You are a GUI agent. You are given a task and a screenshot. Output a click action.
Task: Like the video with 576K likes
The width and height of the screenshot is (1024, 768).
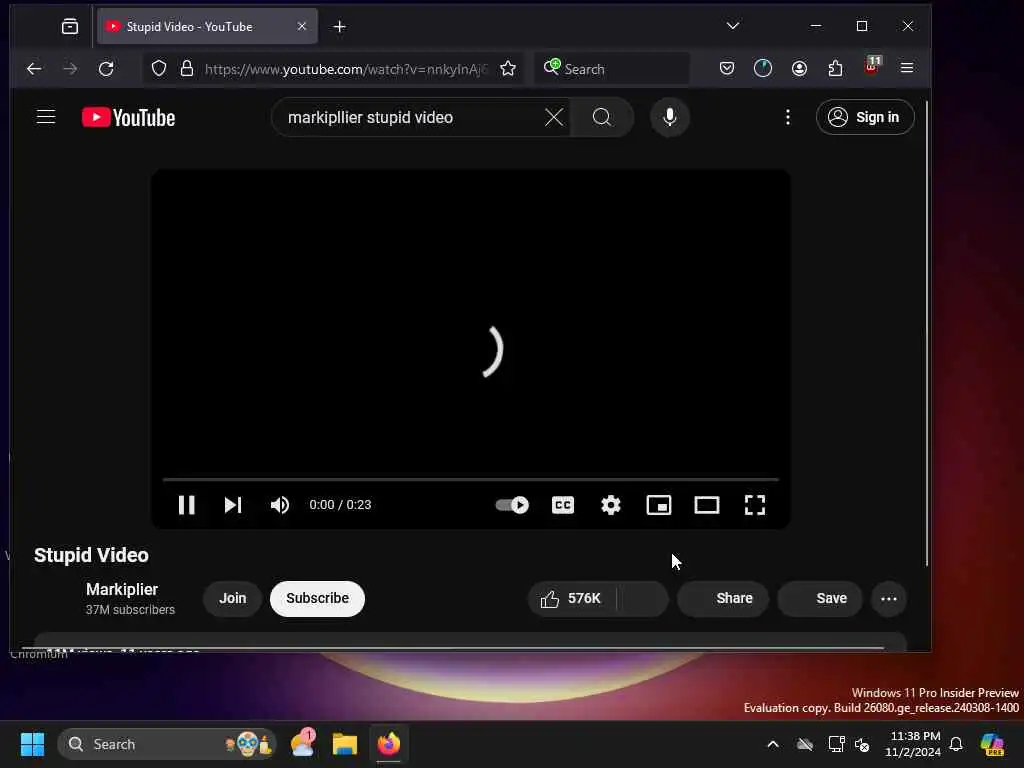tap(571, 598)
